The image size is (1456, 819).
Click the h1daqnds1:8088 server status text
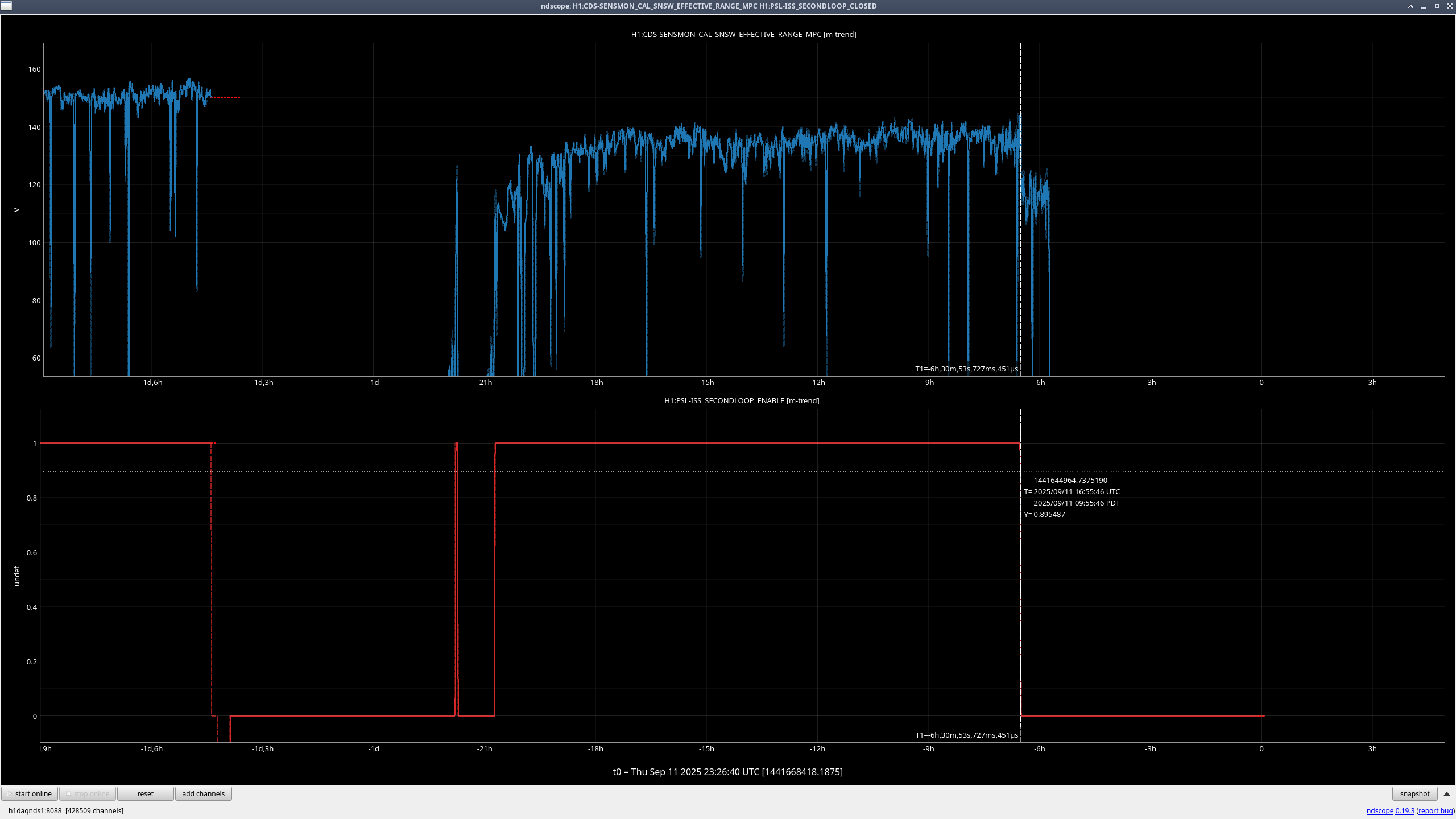pos(66,810)
